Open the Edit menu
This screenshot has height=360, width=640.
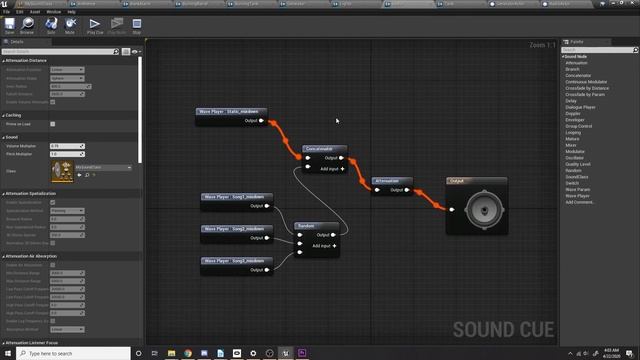point(20,12)
